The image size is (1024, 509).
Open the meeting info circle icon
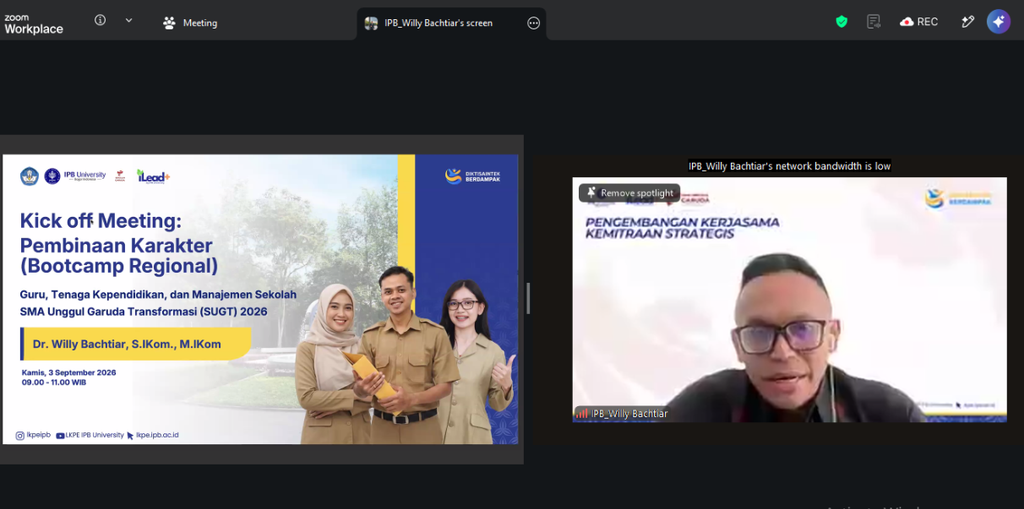[100, 20]
